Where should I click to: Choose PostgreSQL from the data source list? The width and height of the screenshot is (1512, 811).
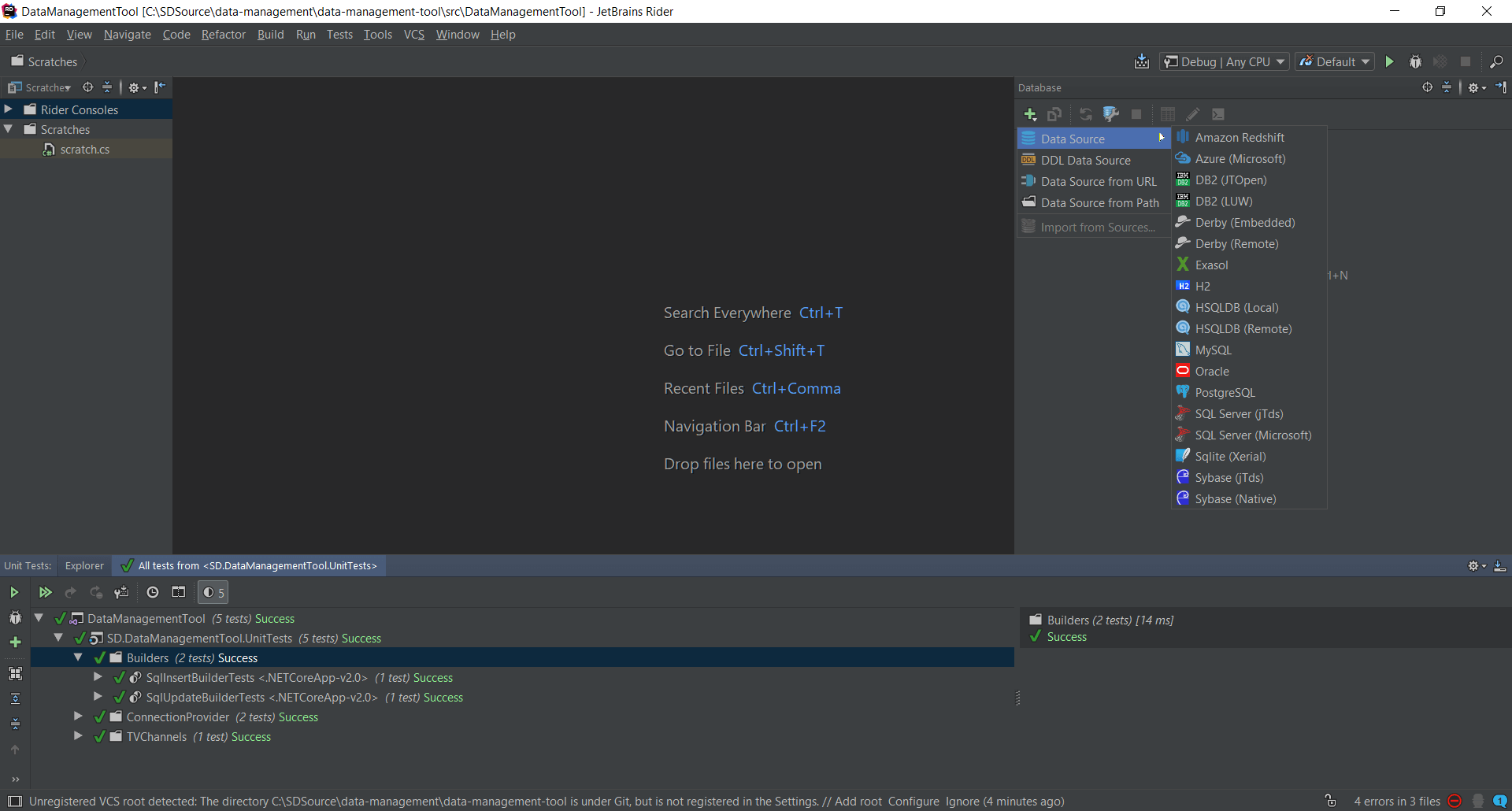coord(1224,392)
